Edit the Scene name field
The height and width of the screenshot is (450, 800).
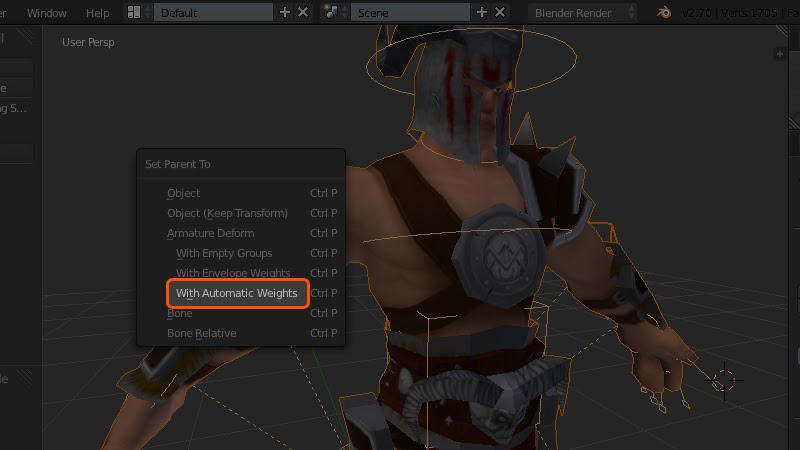click(410, 12)
